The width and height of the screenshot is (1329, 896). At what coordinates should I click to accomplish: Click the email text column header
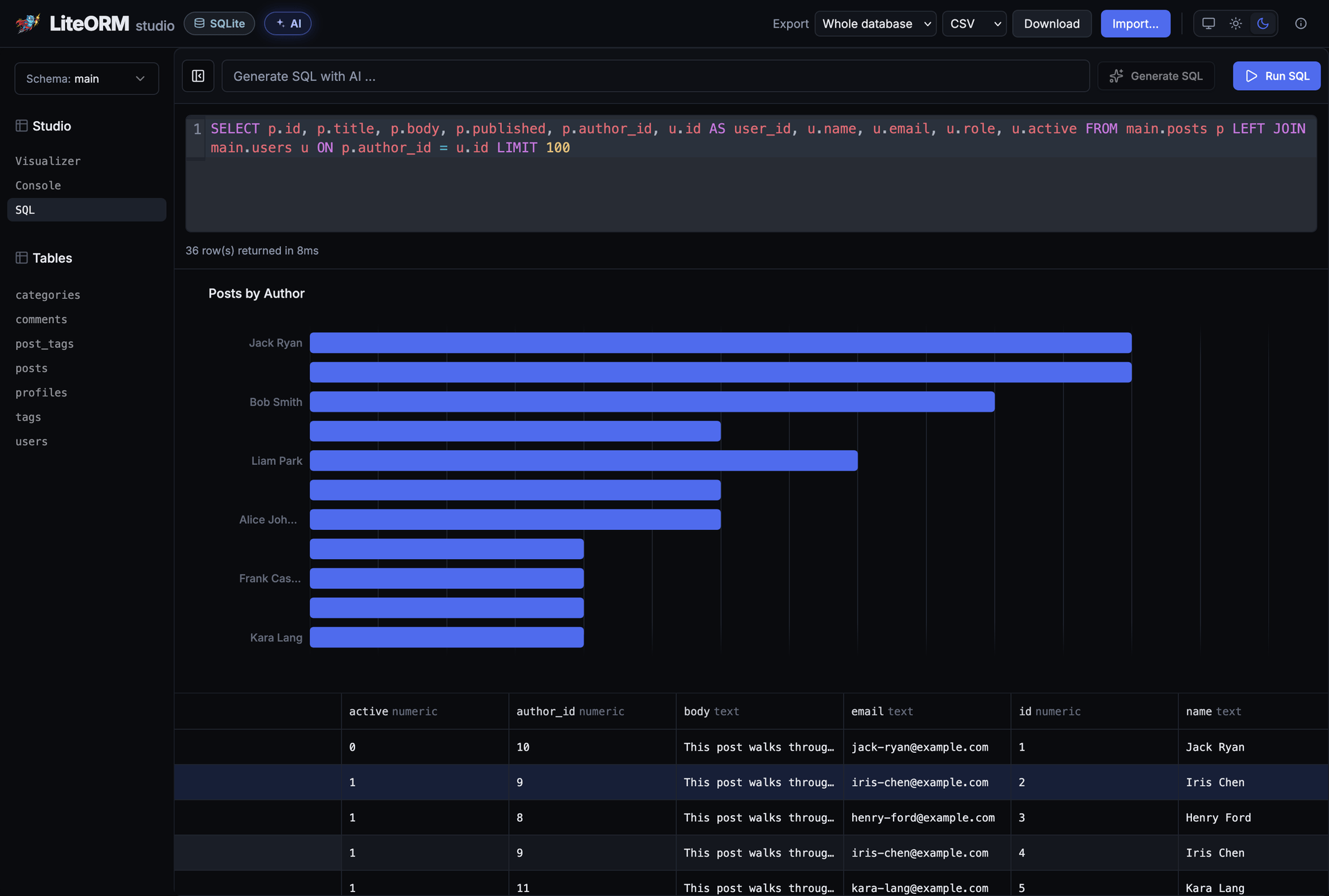[x=927, y=711]
